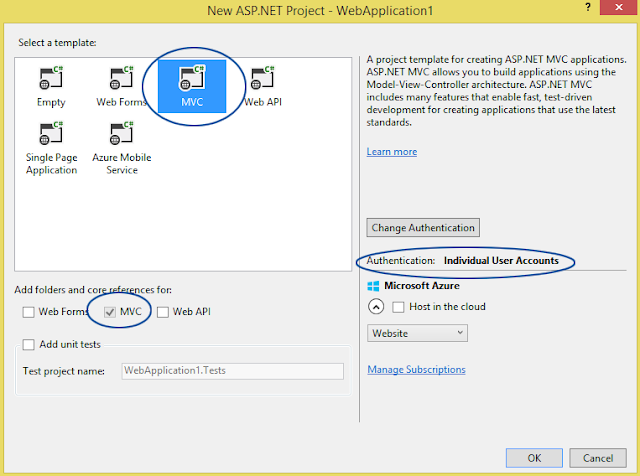Toggle the MVC core references checkbox

(110, 312)
